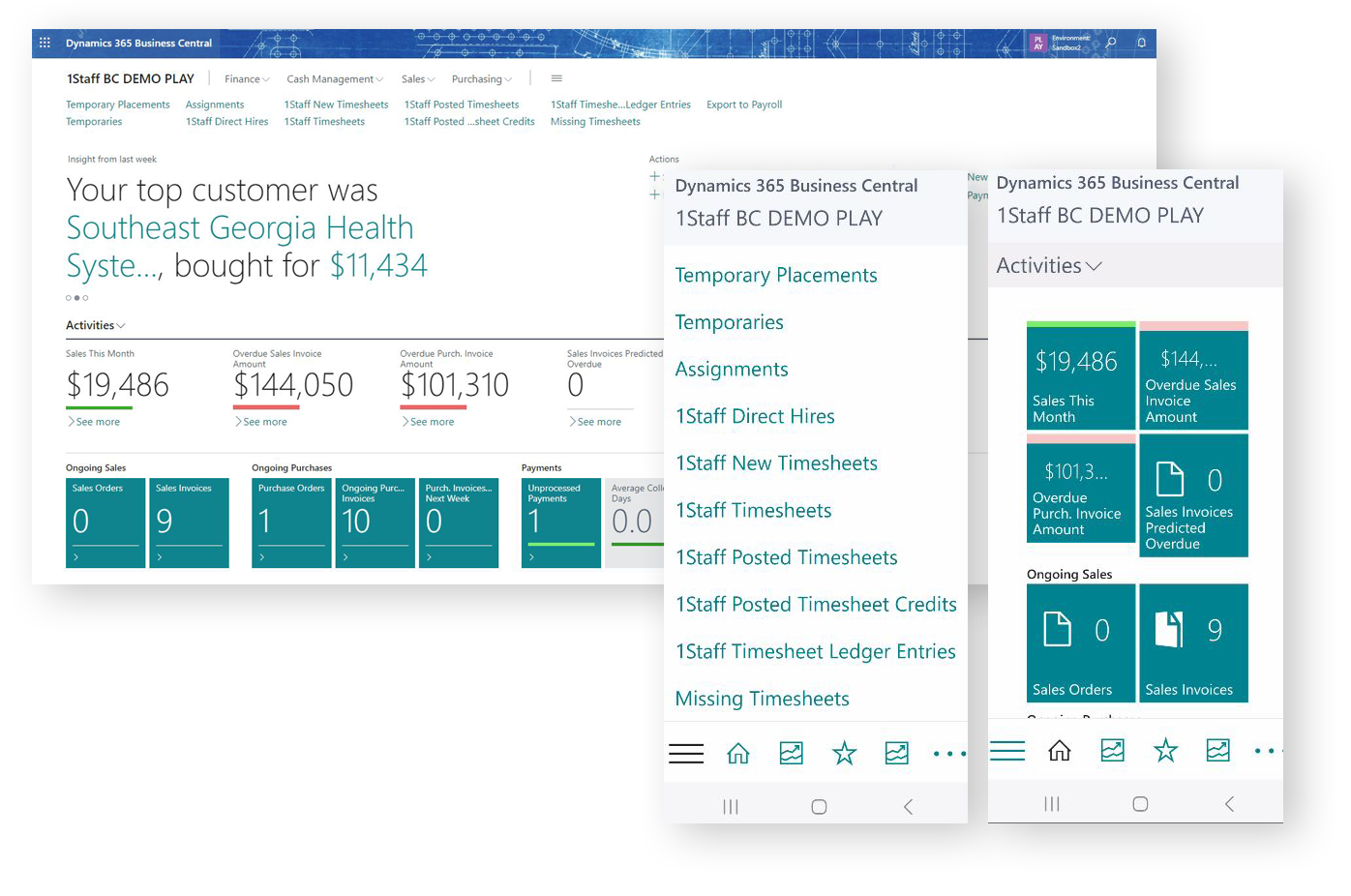Open 1Staff Posted Timesheets desktop link
The width and height of the screenshot is (1351, 896).
coord(462,105)
